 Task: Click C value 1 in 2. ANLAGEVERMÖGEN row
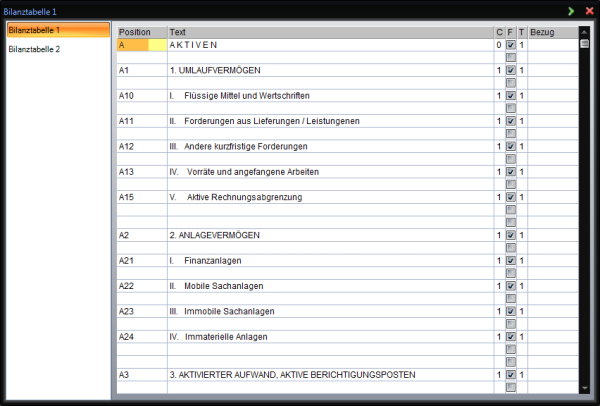[499, 235]
